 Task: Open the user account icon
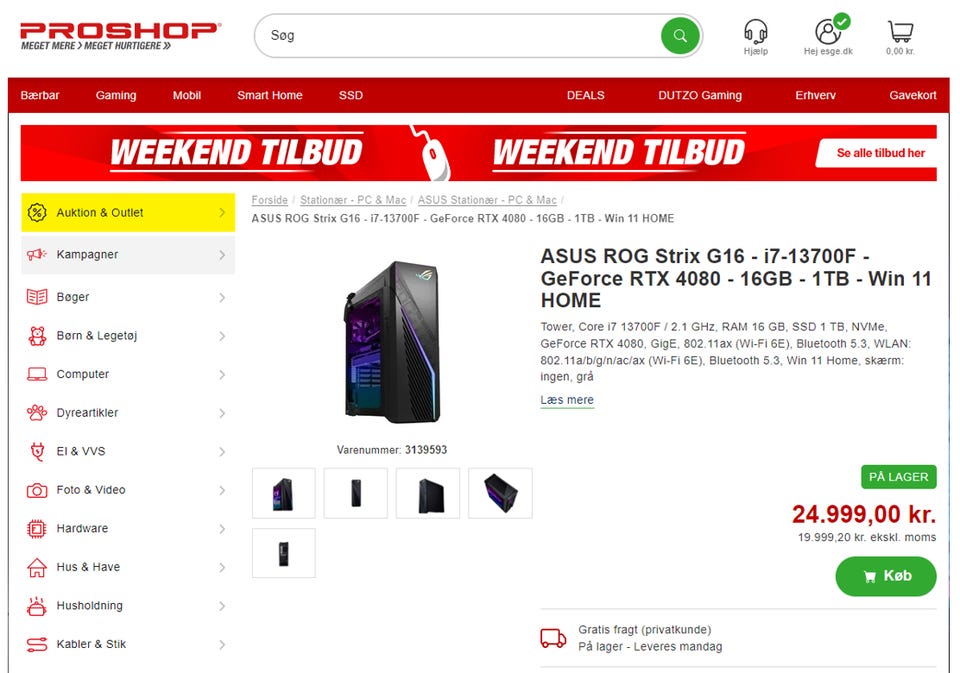point(828,31)
